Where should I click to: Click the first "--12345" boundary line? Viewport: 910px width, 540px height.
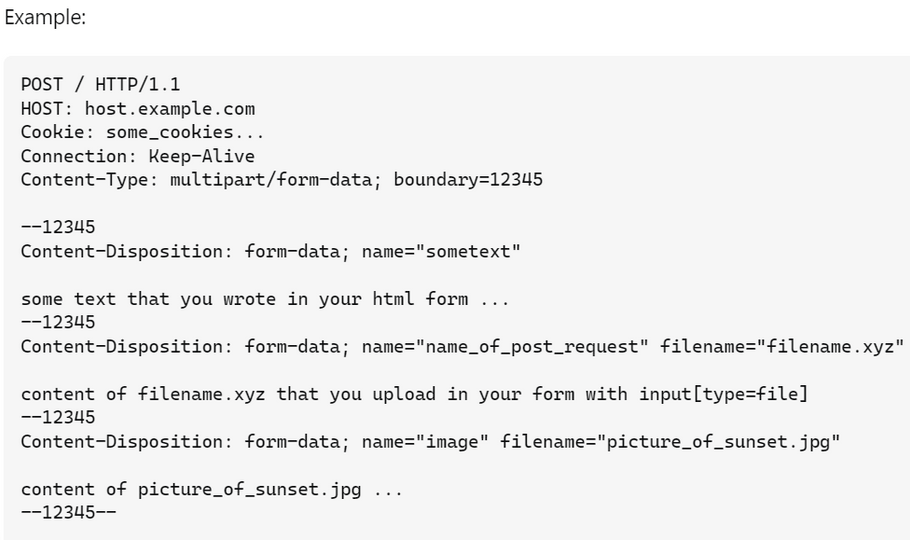[x=58, y=227]
